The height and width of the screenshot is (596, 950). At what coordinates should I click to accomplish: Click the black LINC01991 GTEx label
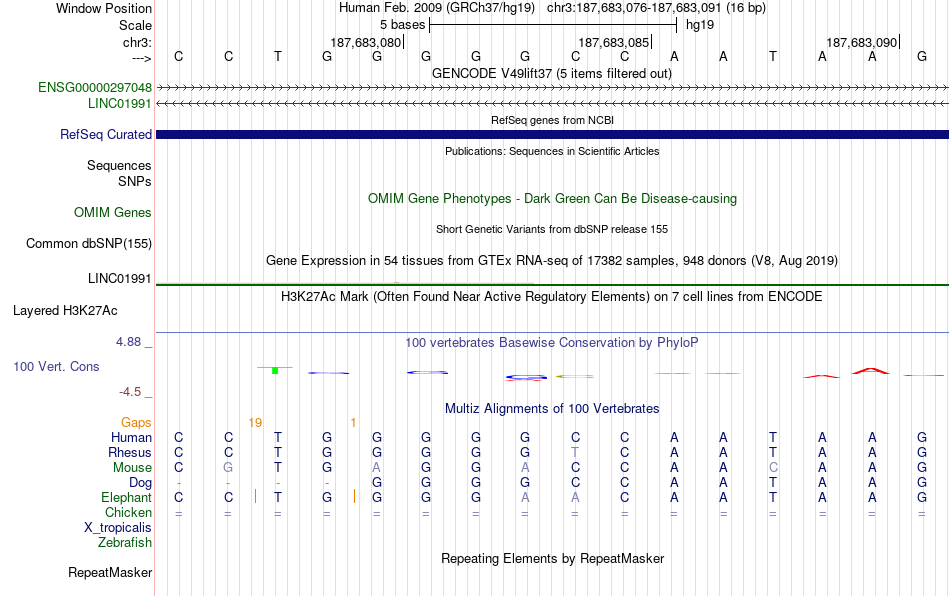point(119,279)
